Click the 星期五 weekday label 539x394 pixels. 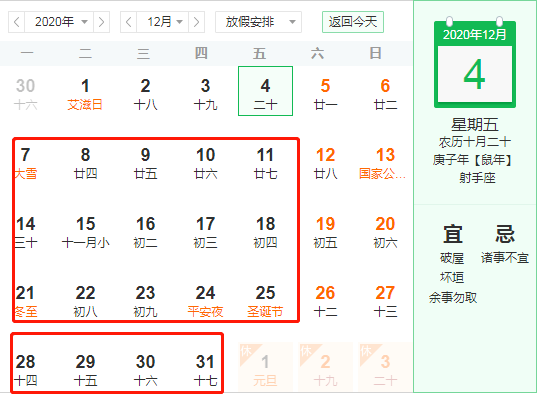(474, 124)
